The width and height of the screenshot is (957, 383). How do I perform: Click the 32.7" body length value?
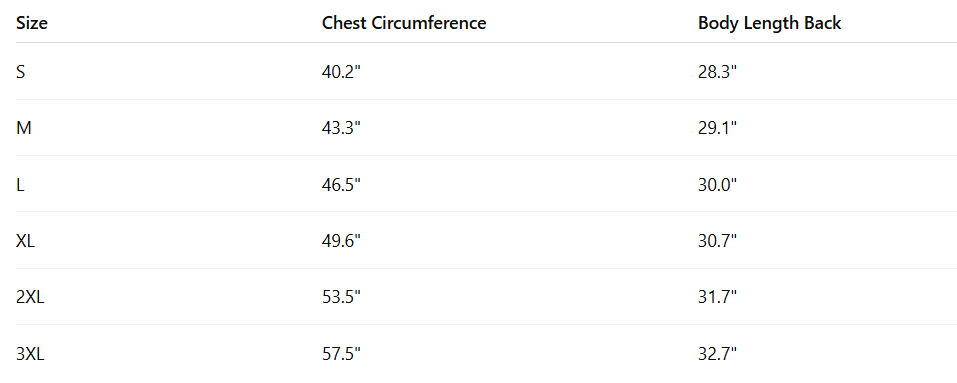click(718, 354)
